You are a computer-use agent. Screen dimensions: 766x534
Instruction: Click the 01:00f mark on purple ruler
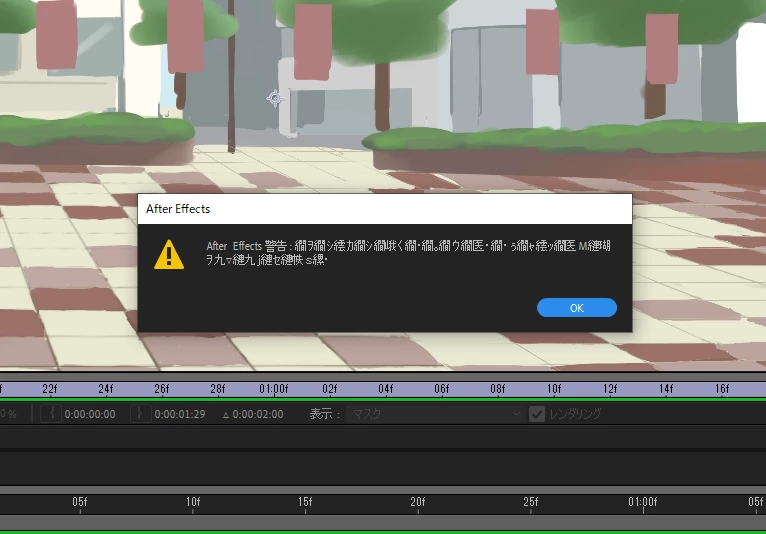pos(274,389)
